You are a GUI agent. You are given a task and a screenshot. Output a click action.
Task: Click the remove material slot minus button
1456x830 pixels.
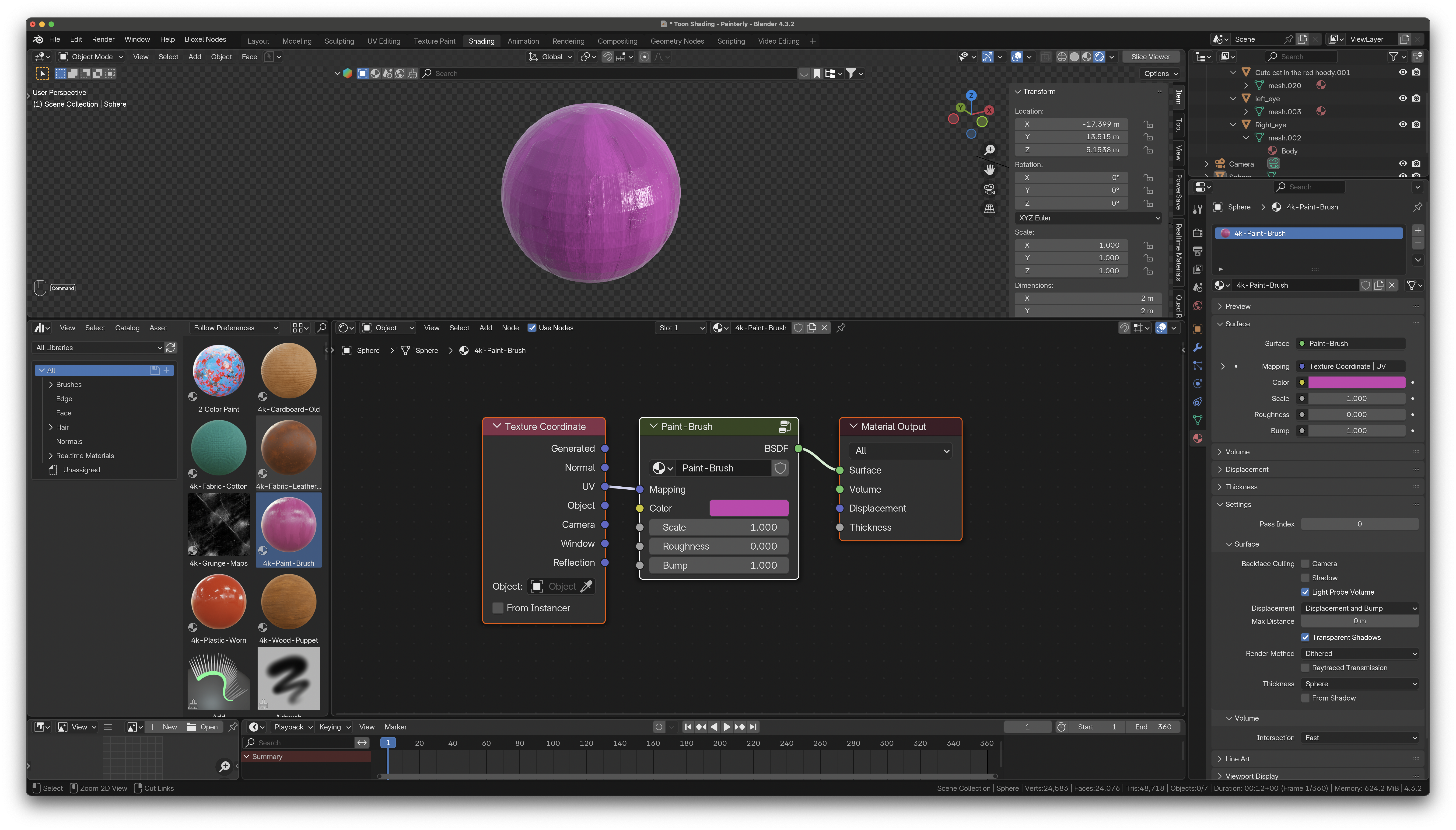point(1418,243)
